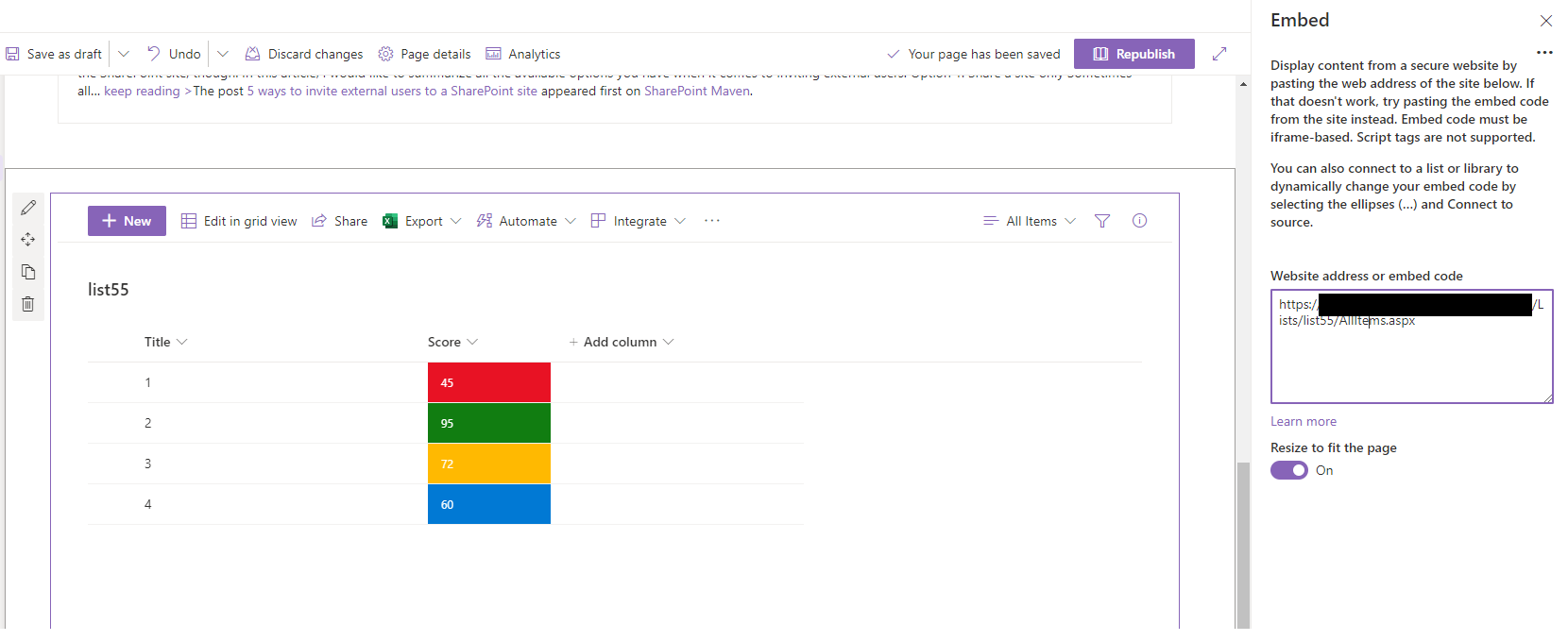The width and height of the screenshot is (1568, 641).
Task: Expand the Integrate dropdown chevron
Action: (680, 221)
